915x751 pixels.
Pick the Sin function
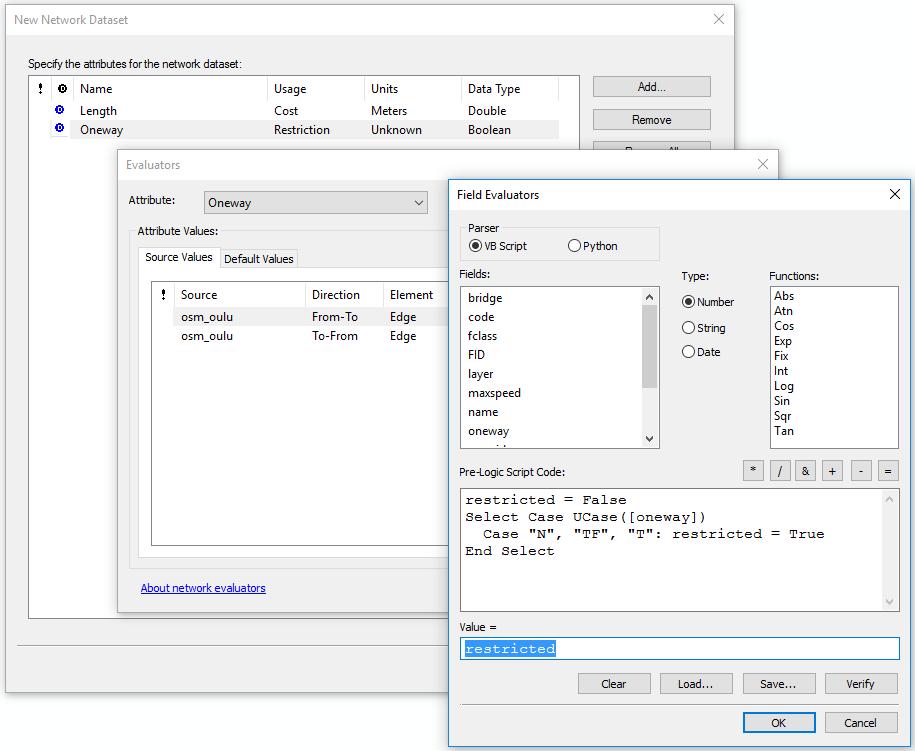[x=782, y=401]
